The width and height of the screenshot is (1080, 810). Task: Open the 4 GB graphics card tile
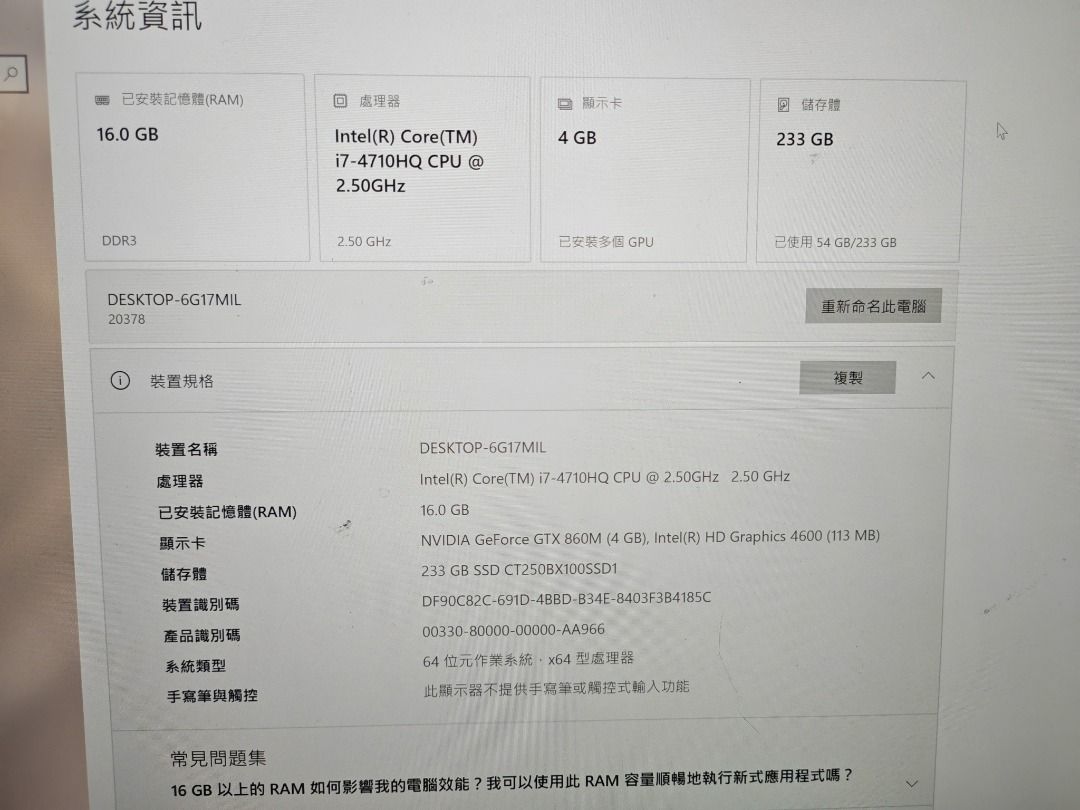click(644, 170)
